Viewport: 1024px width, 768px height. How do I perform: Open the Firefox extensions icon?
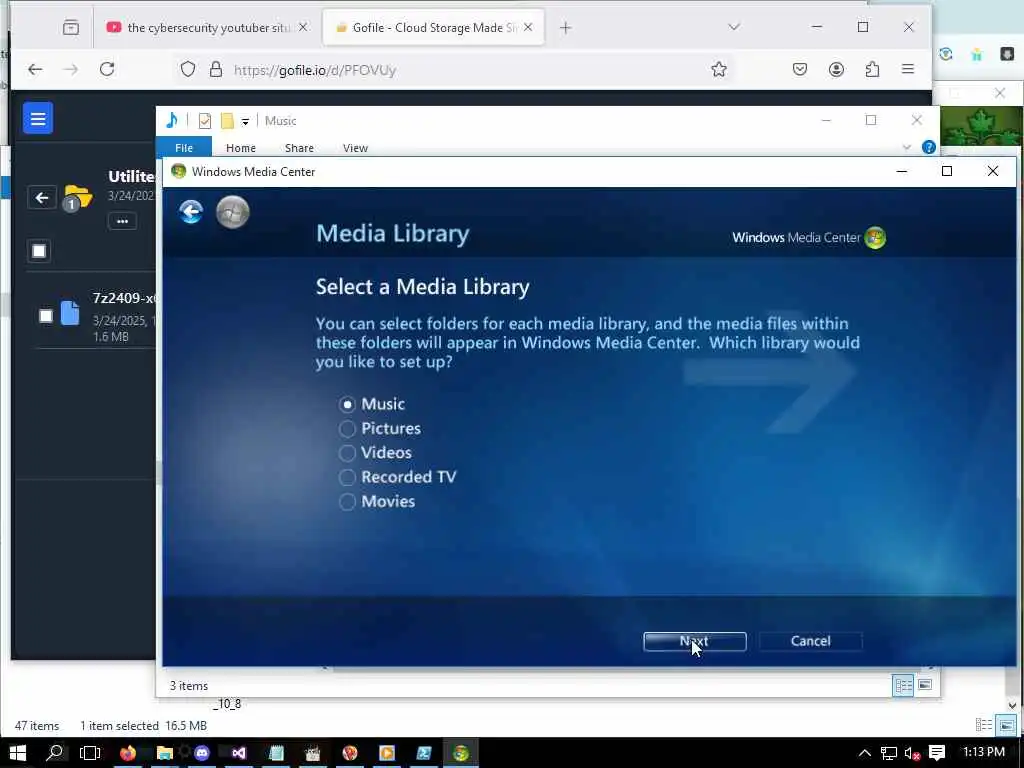(x=872, y=69)
